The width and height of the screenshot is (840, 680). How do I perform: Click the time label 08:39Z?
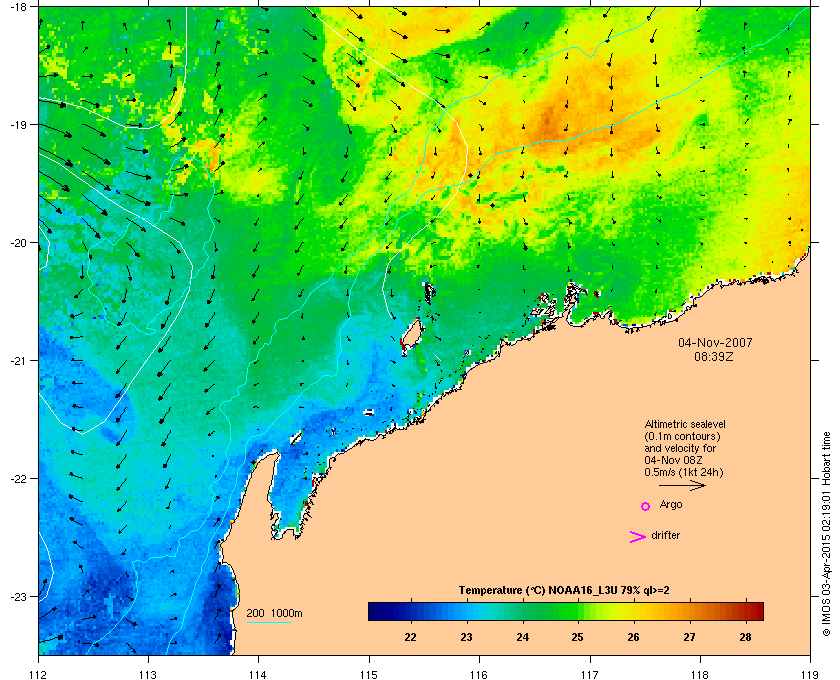tap(714, 356)
